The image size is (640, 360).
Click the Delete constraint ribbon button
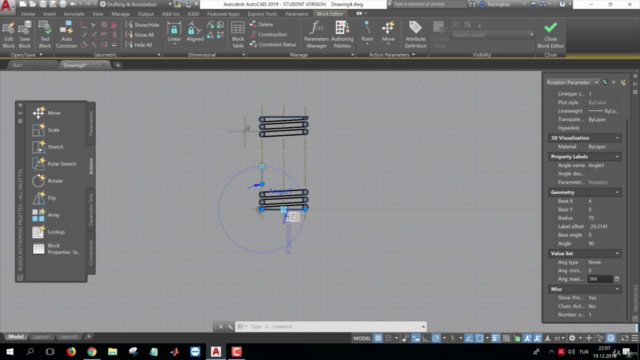tap(261, 24)
